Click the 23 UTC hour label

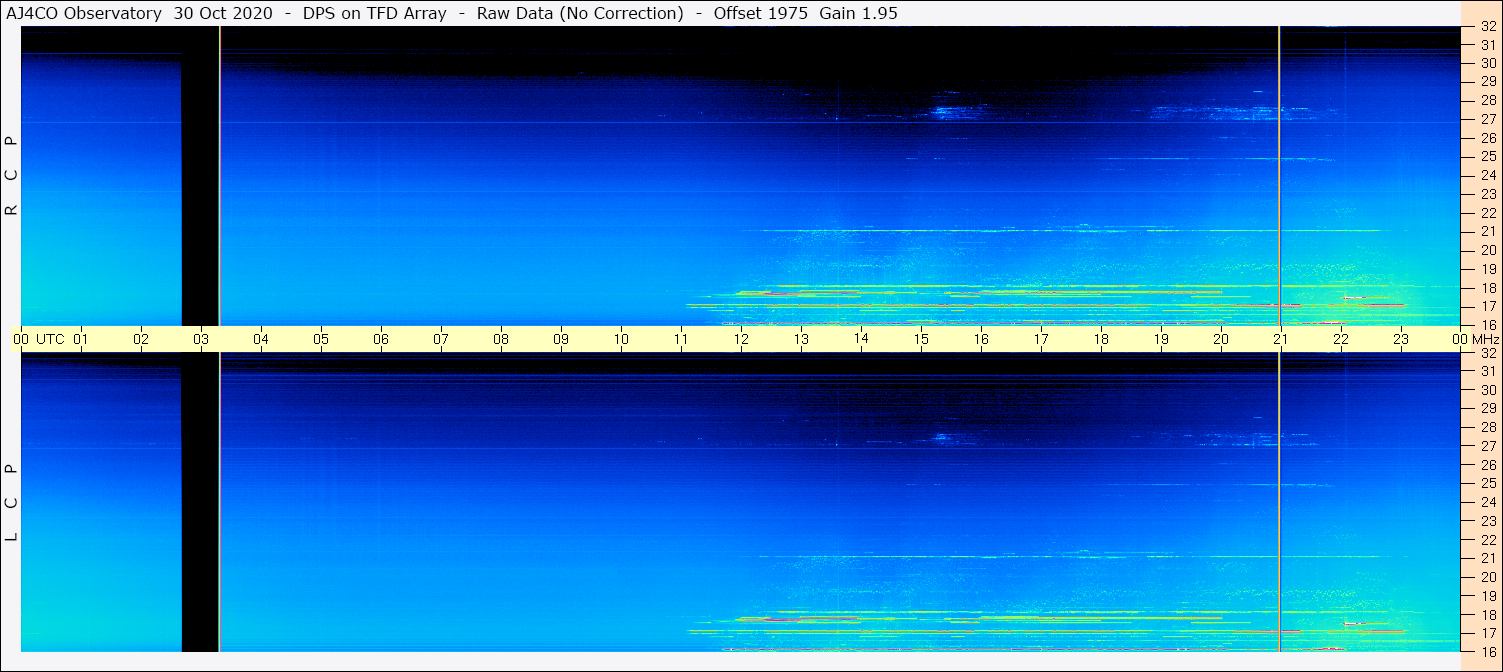click(x=1401, y=339)
